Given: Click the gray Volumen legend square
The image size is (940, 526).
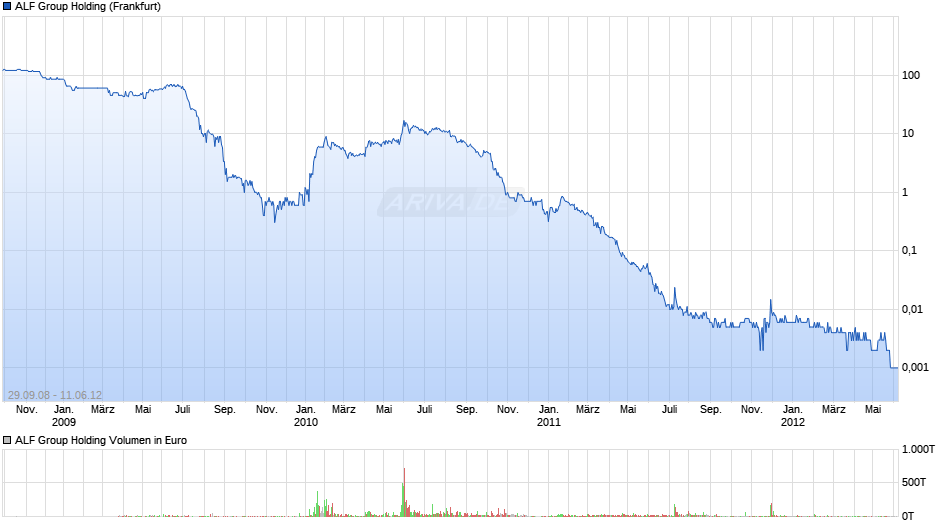Looking at the screenshot, I should pos(7,440).
